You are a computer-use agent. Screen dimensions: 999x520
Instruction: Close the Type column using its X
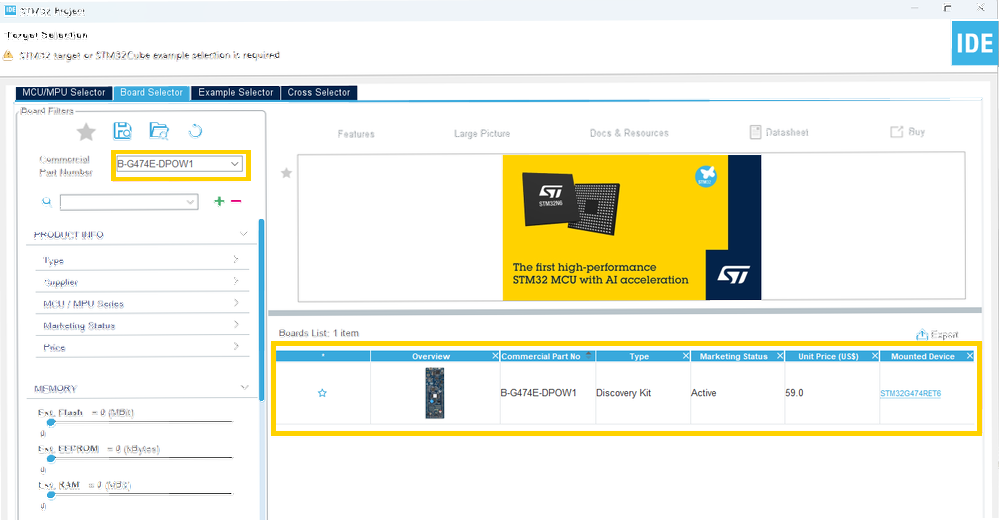pos(686,356)
